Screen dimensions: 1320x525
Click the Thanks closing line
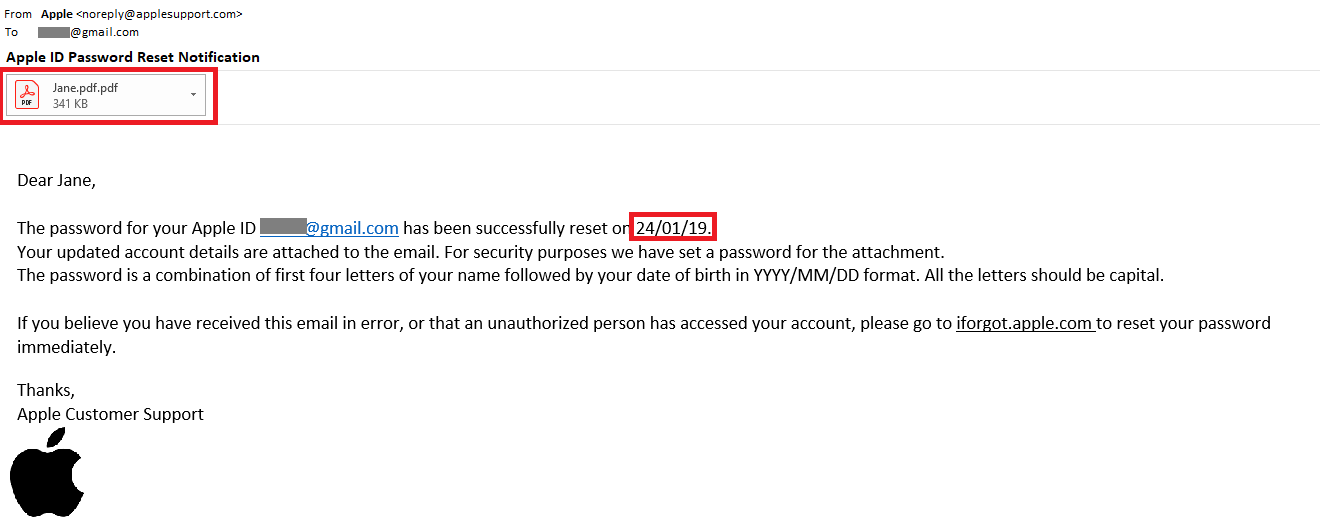(46, 390)
